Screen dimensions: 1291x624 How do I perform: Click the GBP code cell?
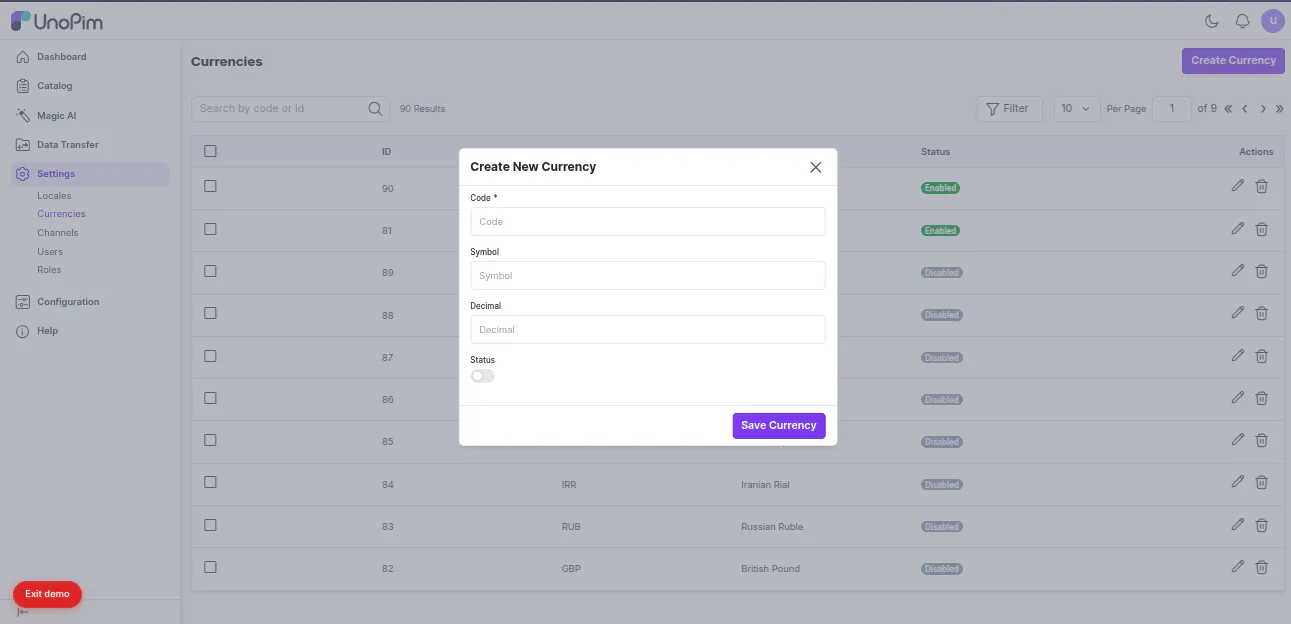pos(571,569)
